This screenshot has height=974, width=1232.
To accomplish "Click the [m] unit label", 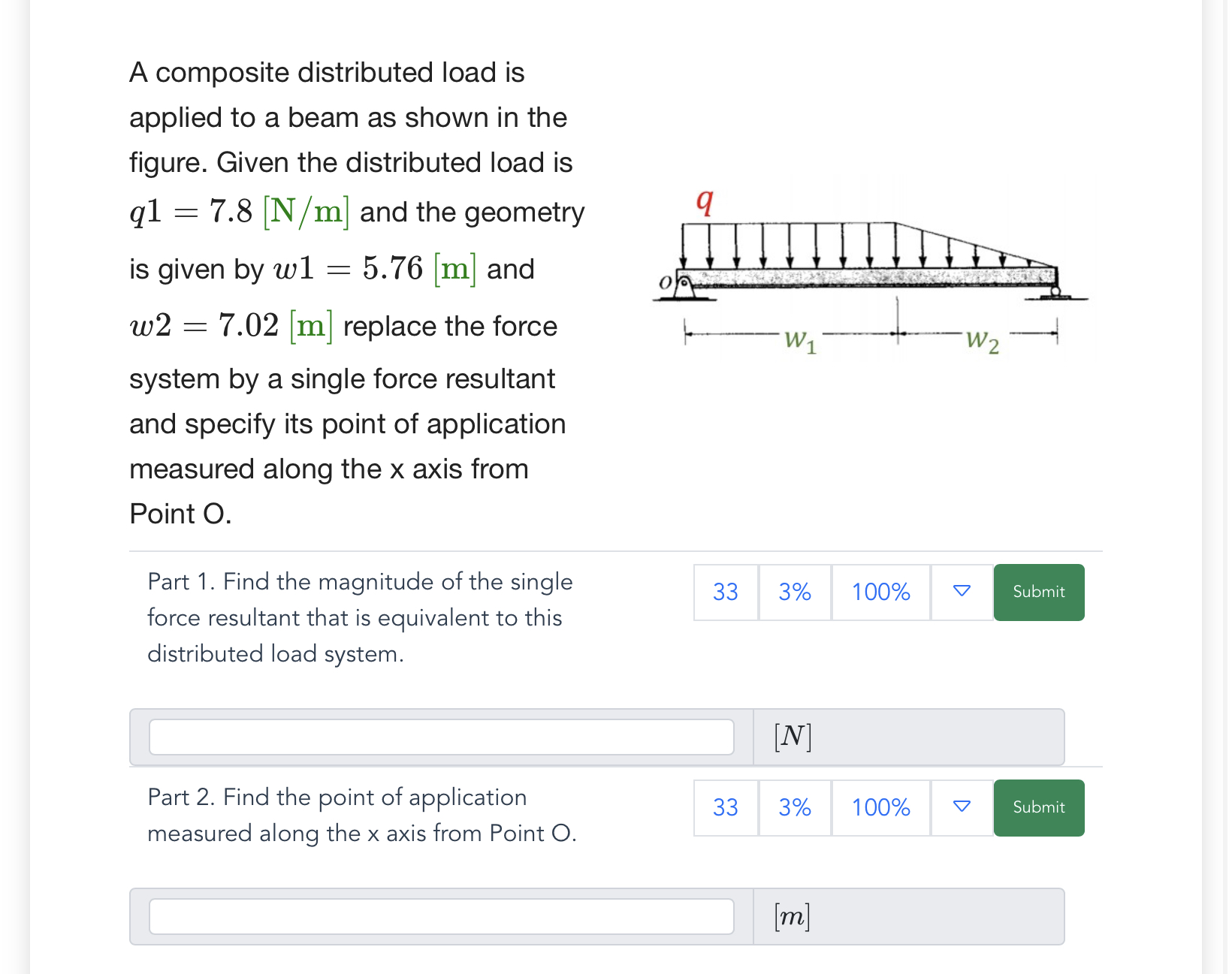I will coord(793,916).
